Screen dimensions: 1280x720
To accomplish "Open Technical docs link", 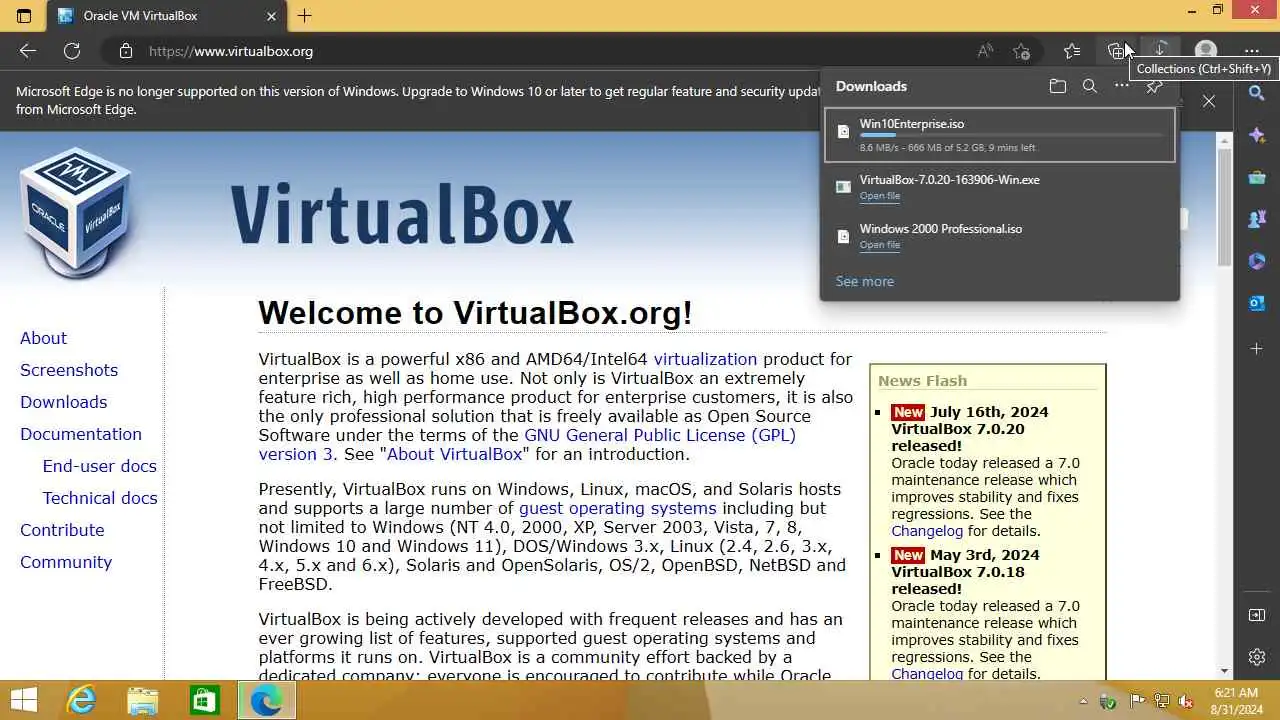I will pyautogui.click(x=100, y=498).
